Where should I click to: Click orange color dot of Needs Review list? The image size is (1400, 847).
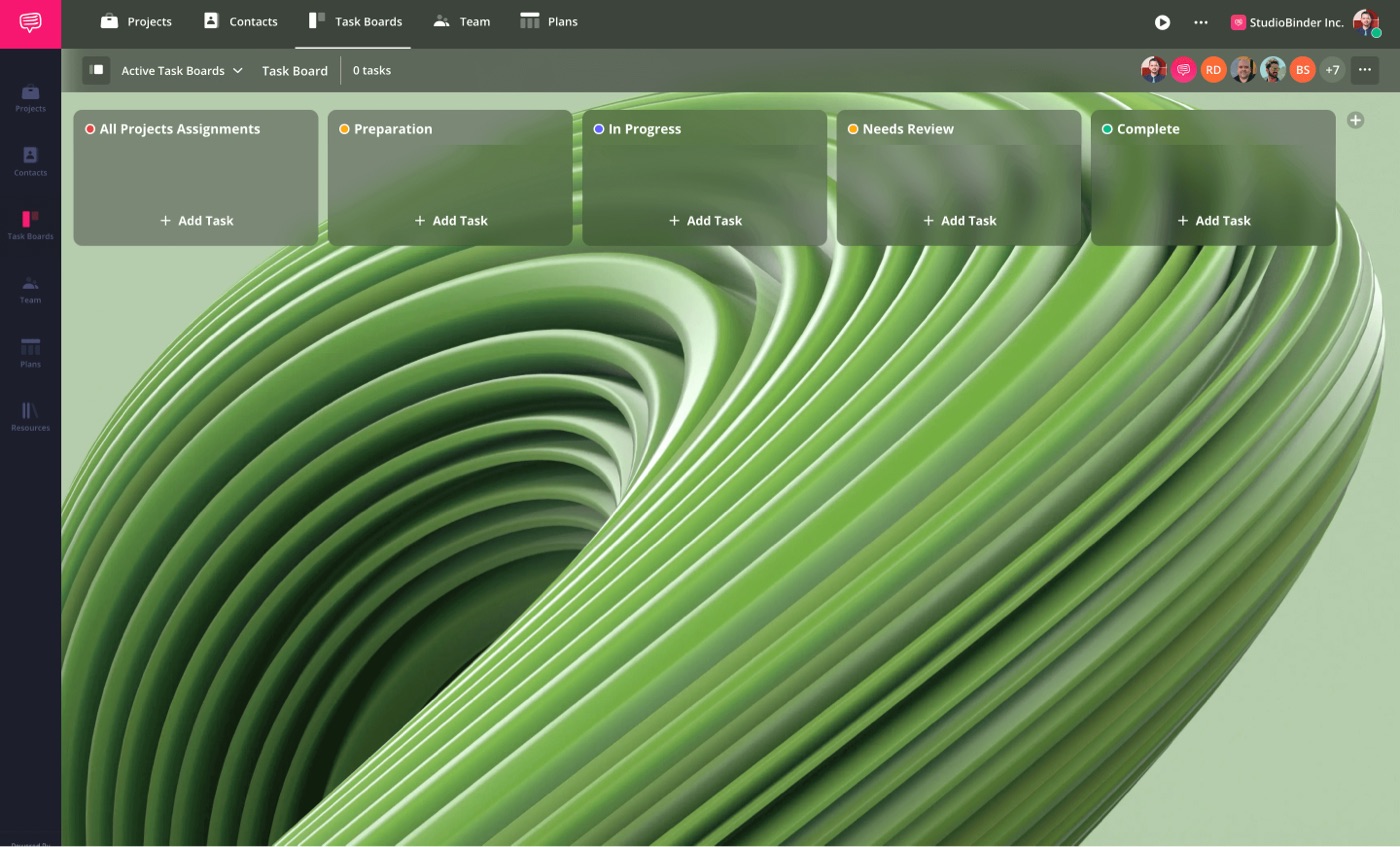[x=853, y=129]
